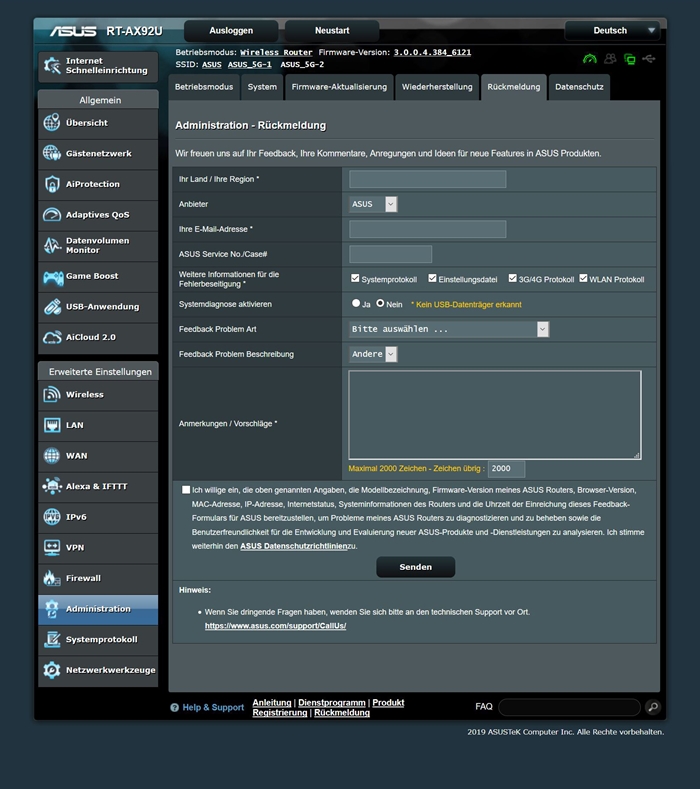Open the Wireless settings icon

click(x=52, y=394)
